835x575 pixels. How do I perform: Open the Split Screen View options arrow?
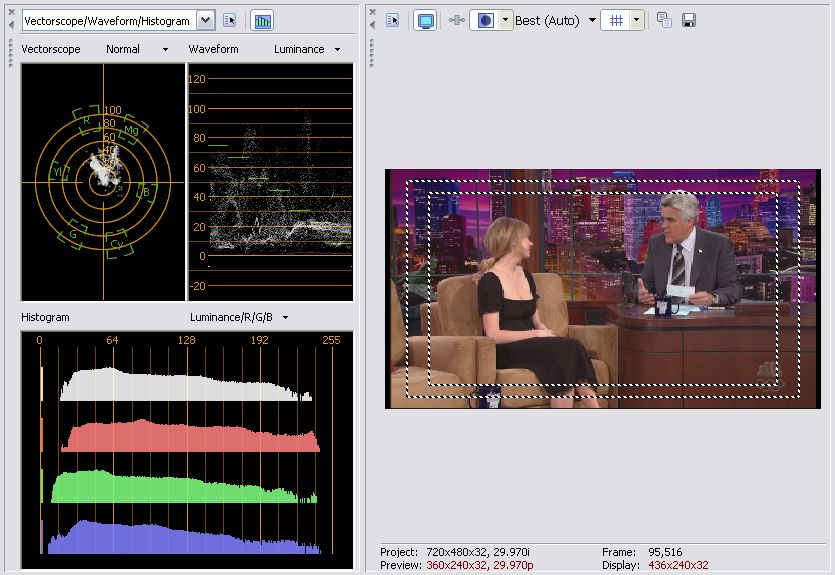click(x=505, y=21)
